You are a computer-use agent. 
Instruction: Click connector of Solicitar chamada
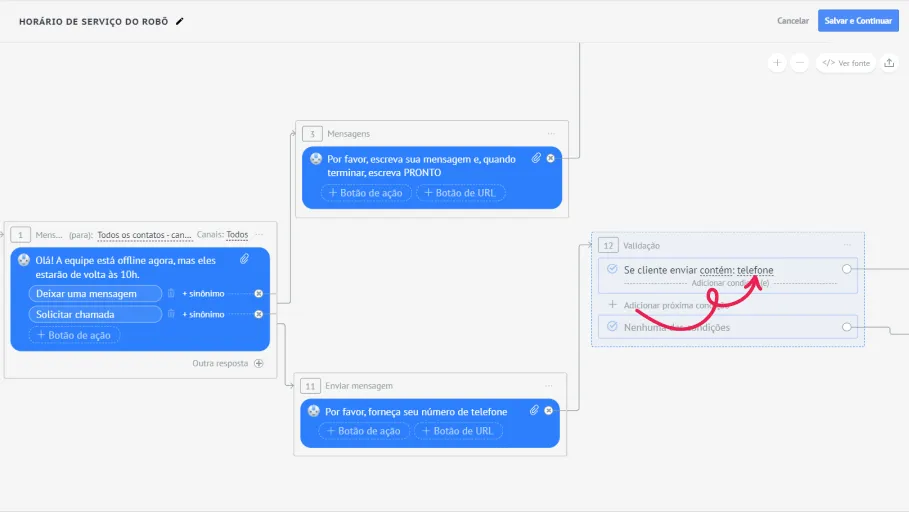(259, 314)
